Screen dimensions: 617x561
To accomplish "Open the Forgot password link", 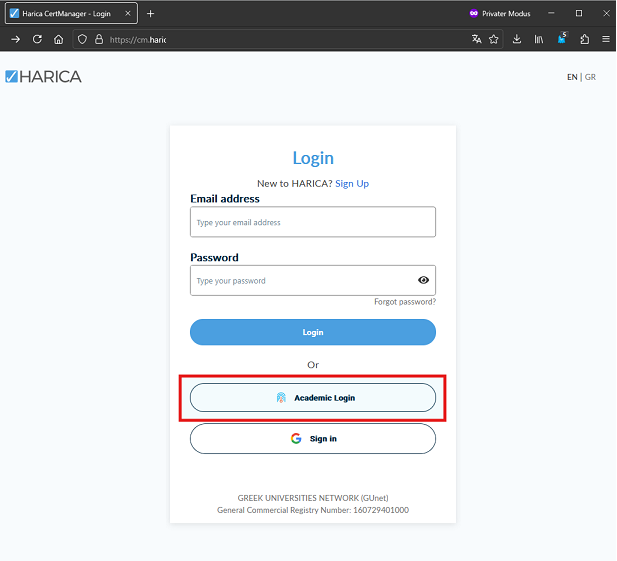I will click(405, 302).
